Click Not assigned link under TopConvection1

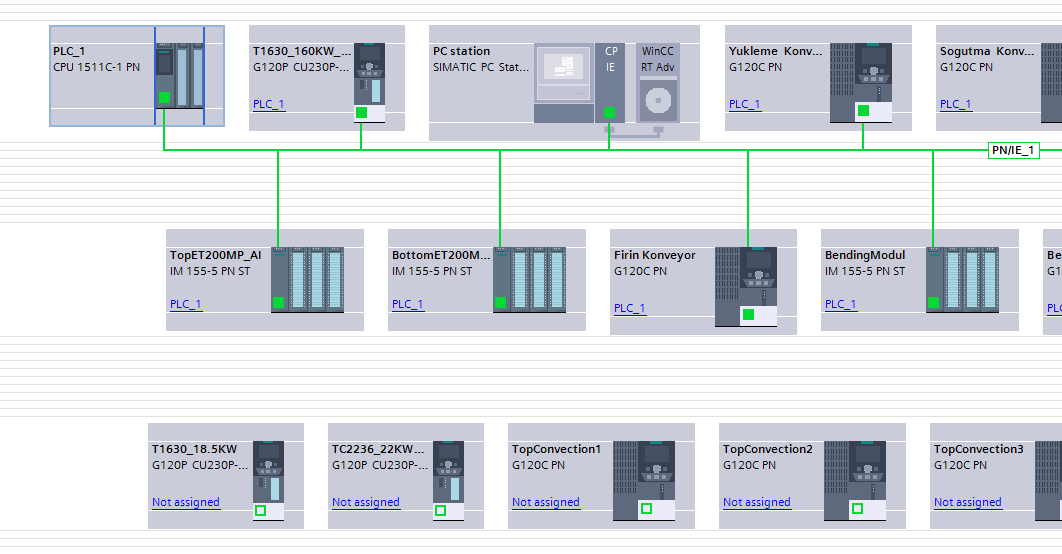click(546, 502)
